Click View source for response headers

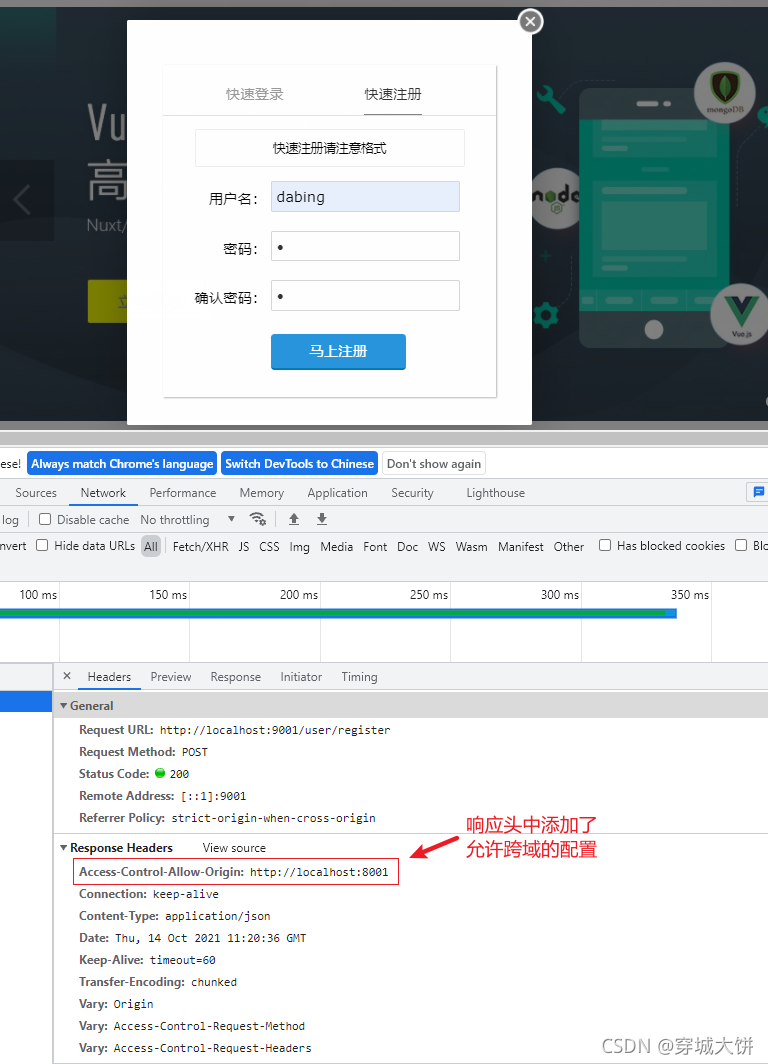coord(234,848)
